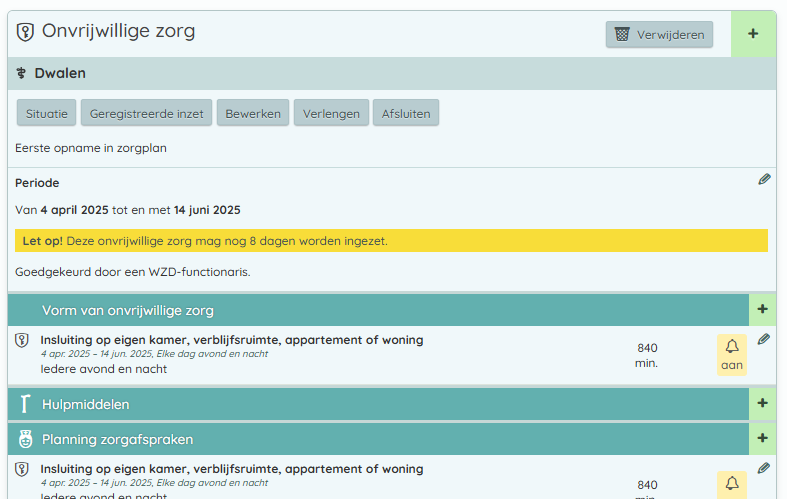Click Verlengen to extend the care
Screen dimensions: 787x499
click(332, 113)
